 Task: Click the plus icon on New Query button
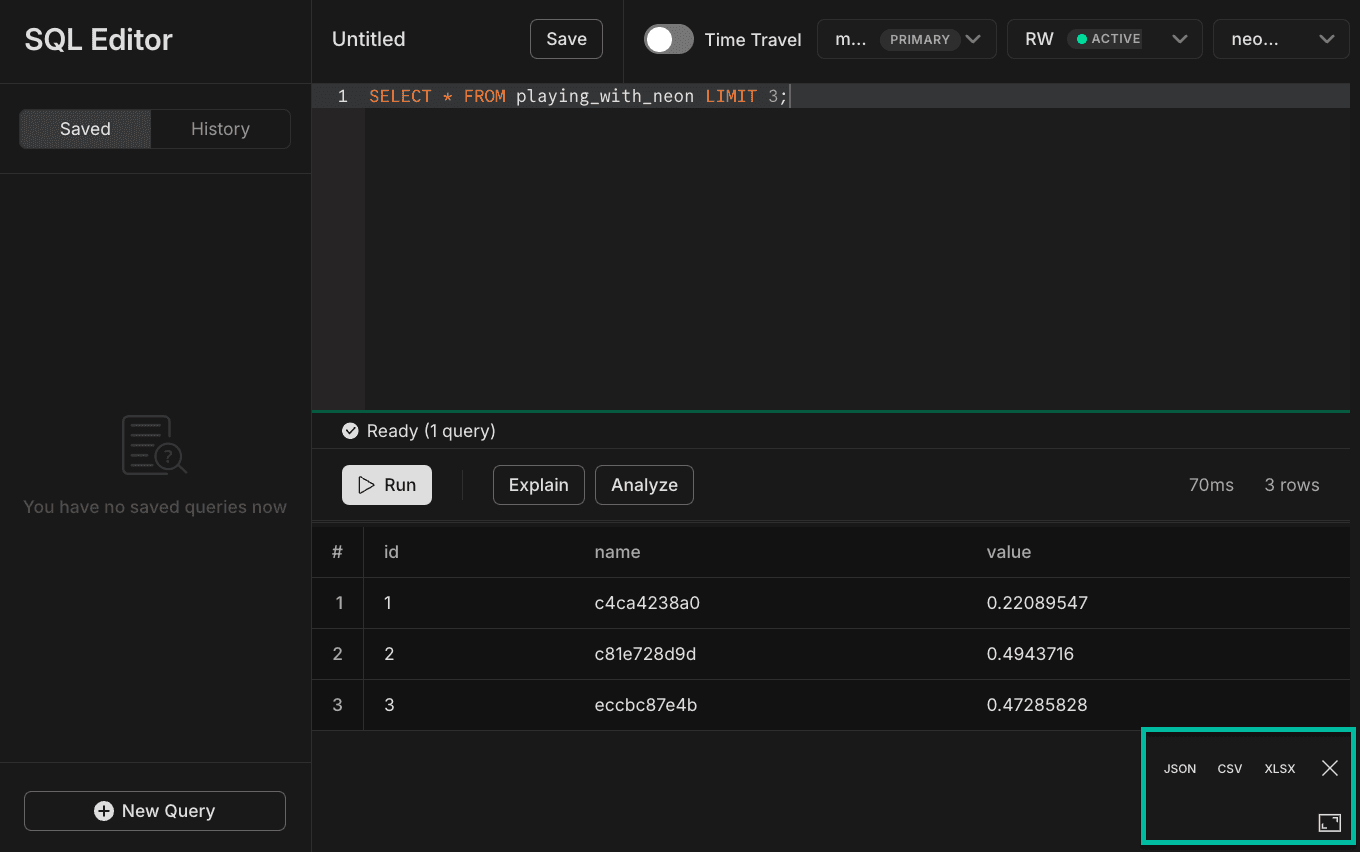coord(103,810)
